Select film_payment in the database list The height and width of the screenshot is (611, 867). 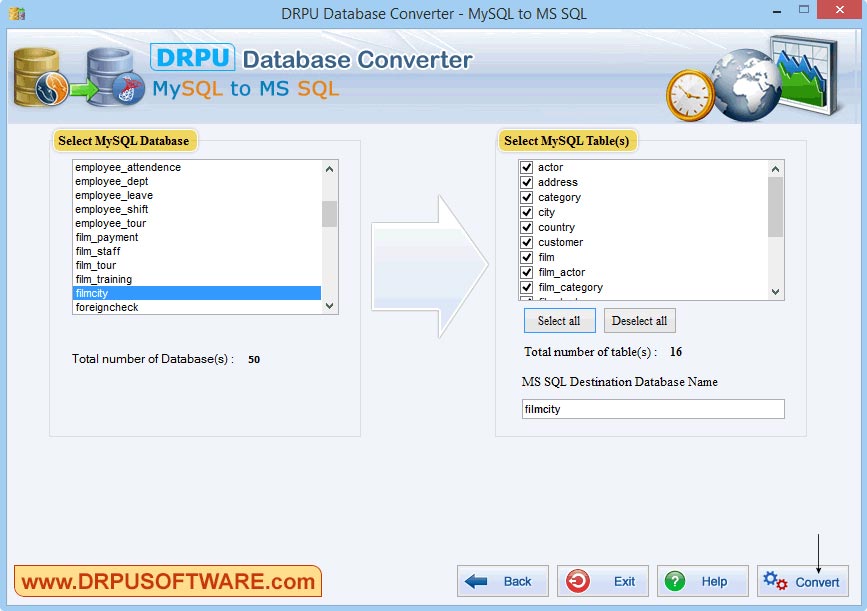[106, 237]
